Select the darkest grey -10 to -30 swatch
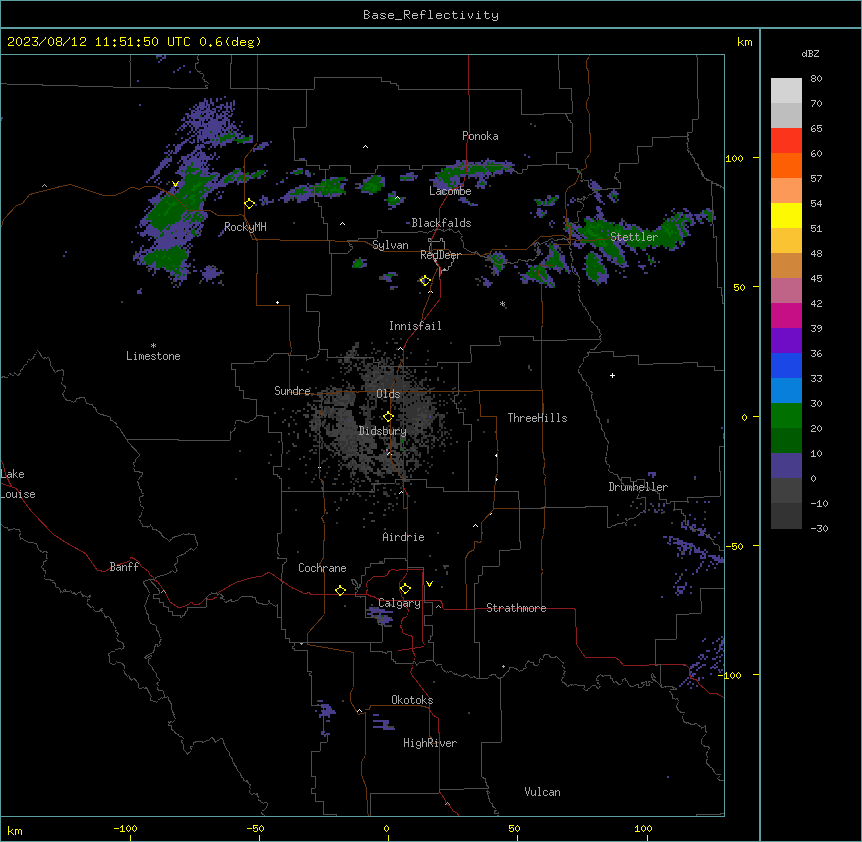This screenshot has height=842, width=862. 786,516
